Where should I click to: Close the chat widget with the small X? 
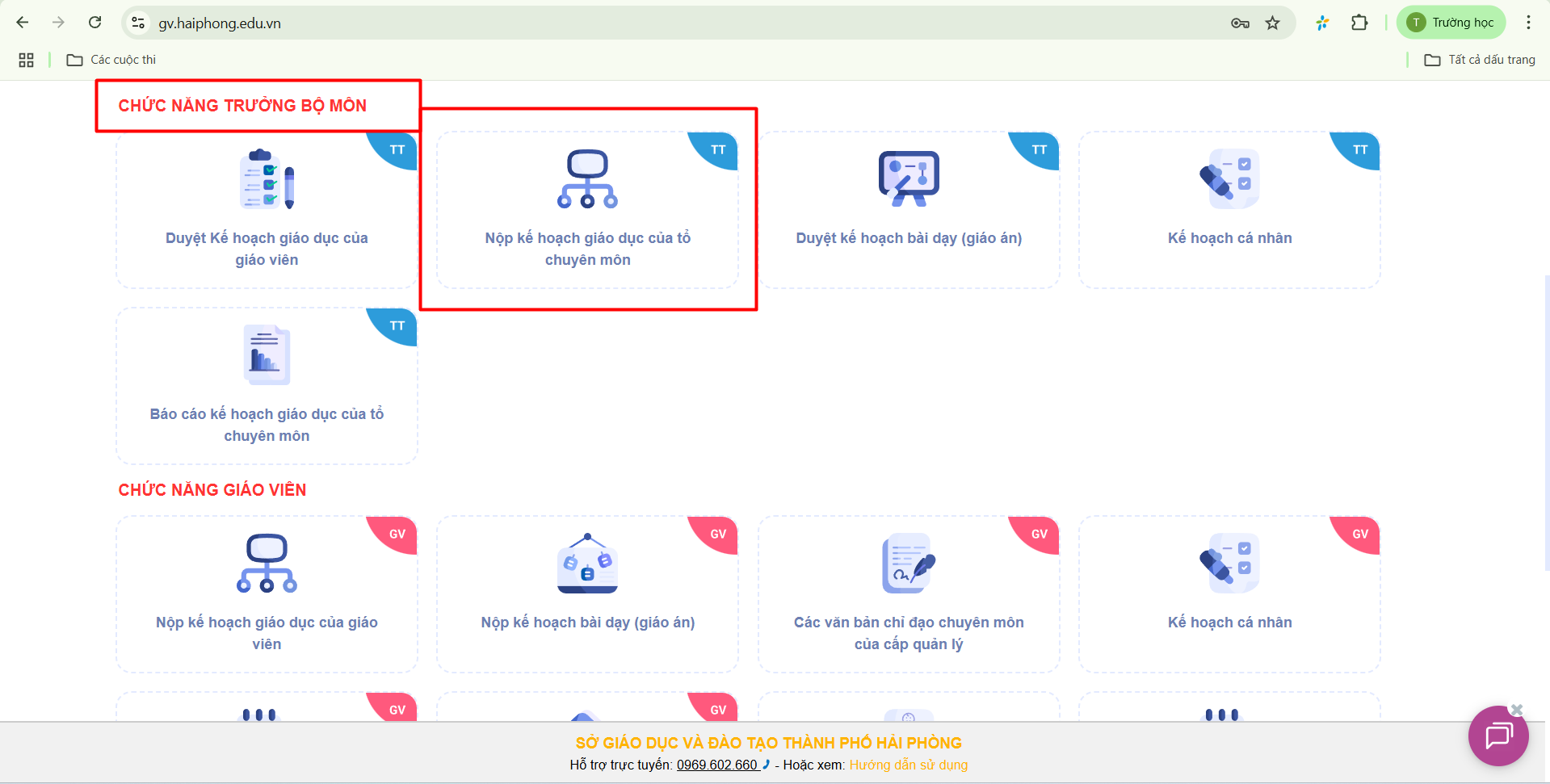coord(1517,710)
